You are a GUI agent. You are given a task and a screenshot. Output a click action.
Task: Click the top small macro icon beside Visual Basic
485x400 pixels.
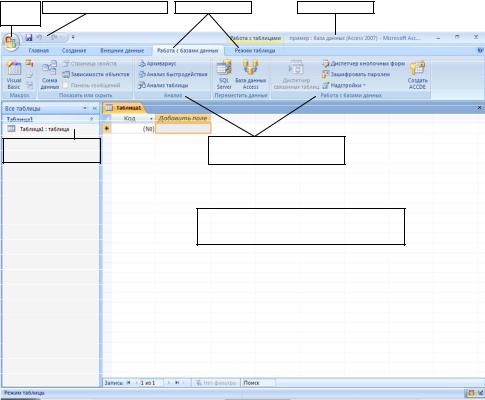[x=29, y=63]
